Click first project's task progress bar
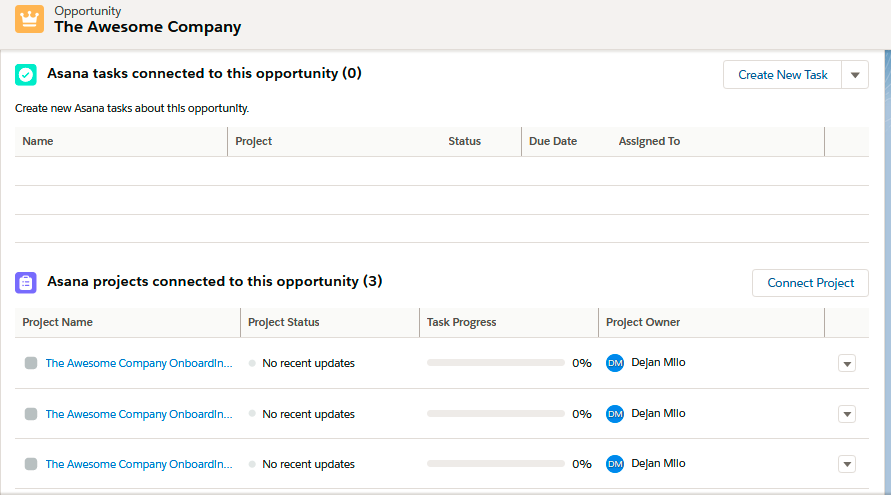891x504 pixels. (x=495, y=364)
